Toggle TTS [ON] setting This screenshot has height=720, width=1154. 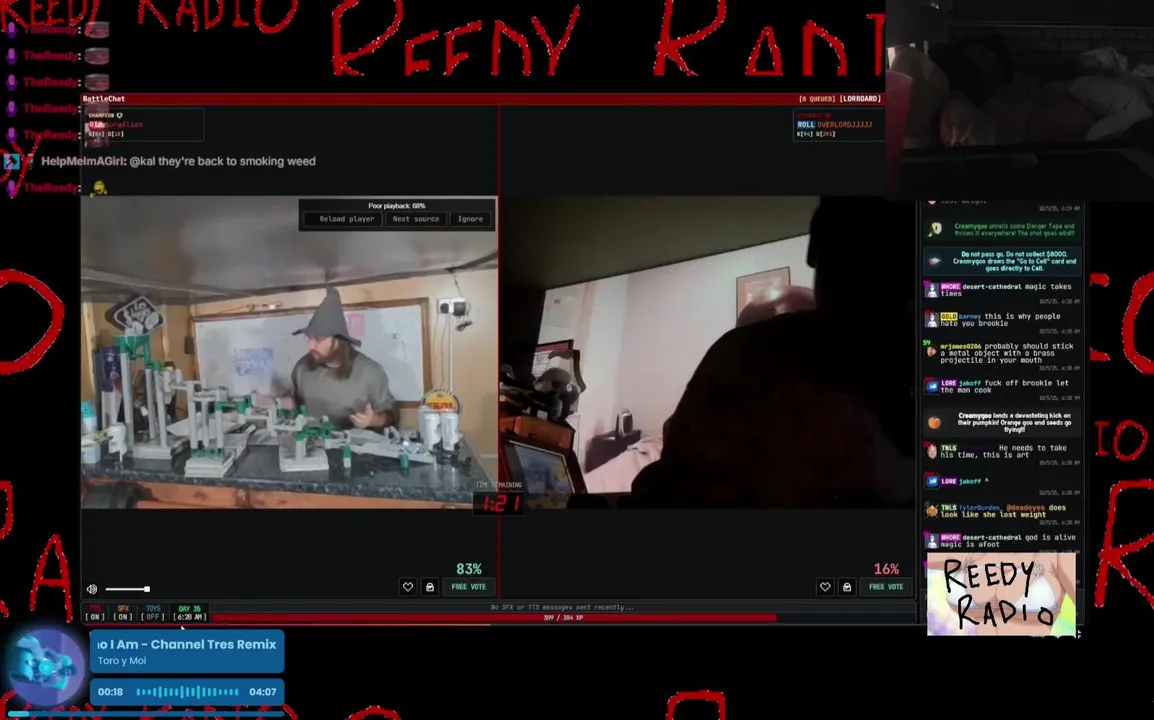tap(95, 613)
